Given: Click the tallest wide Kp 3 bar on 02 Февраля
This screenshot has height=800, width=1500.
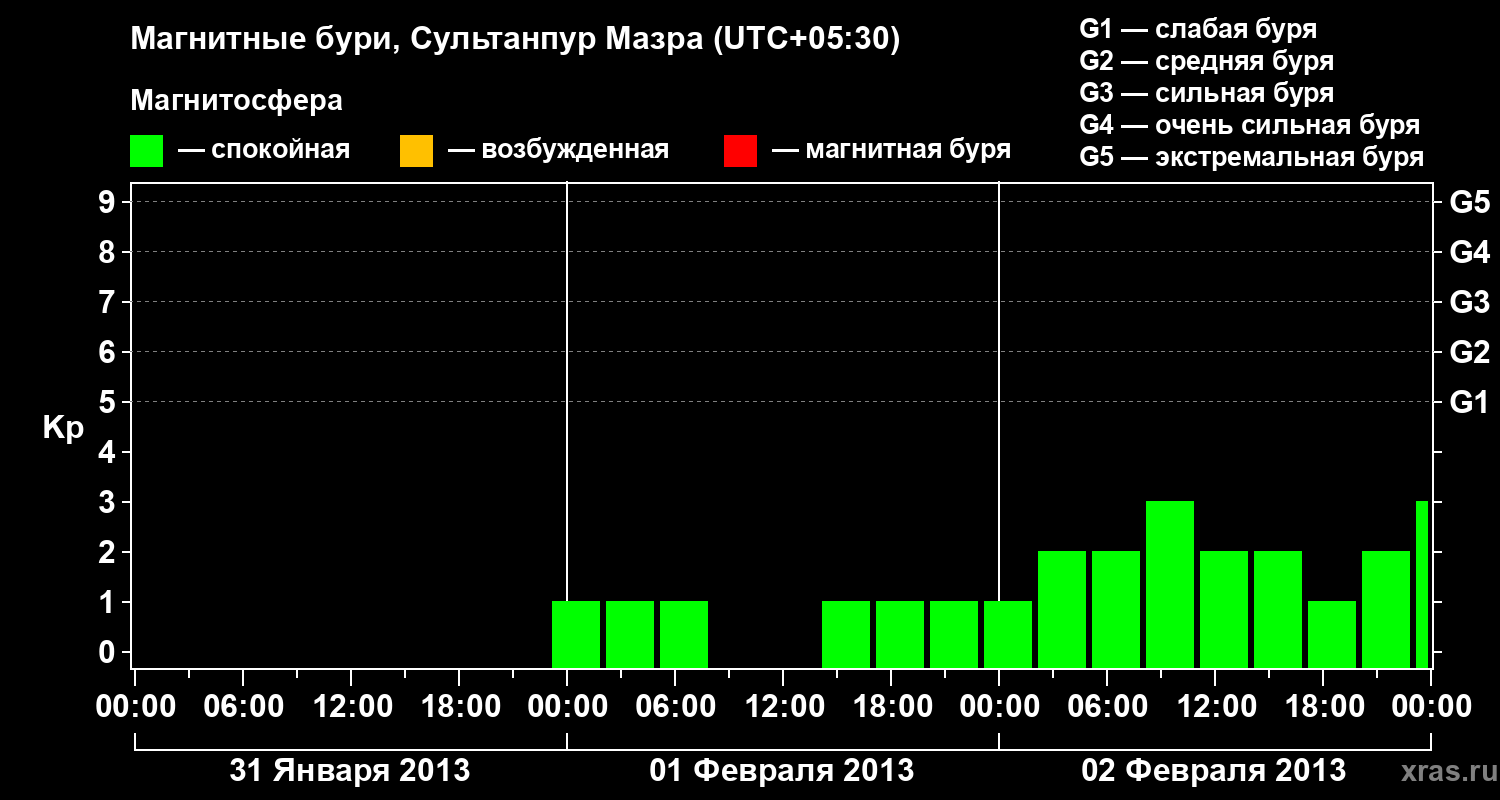Looking at the screenshot, I should click(x=1170, y=584).
